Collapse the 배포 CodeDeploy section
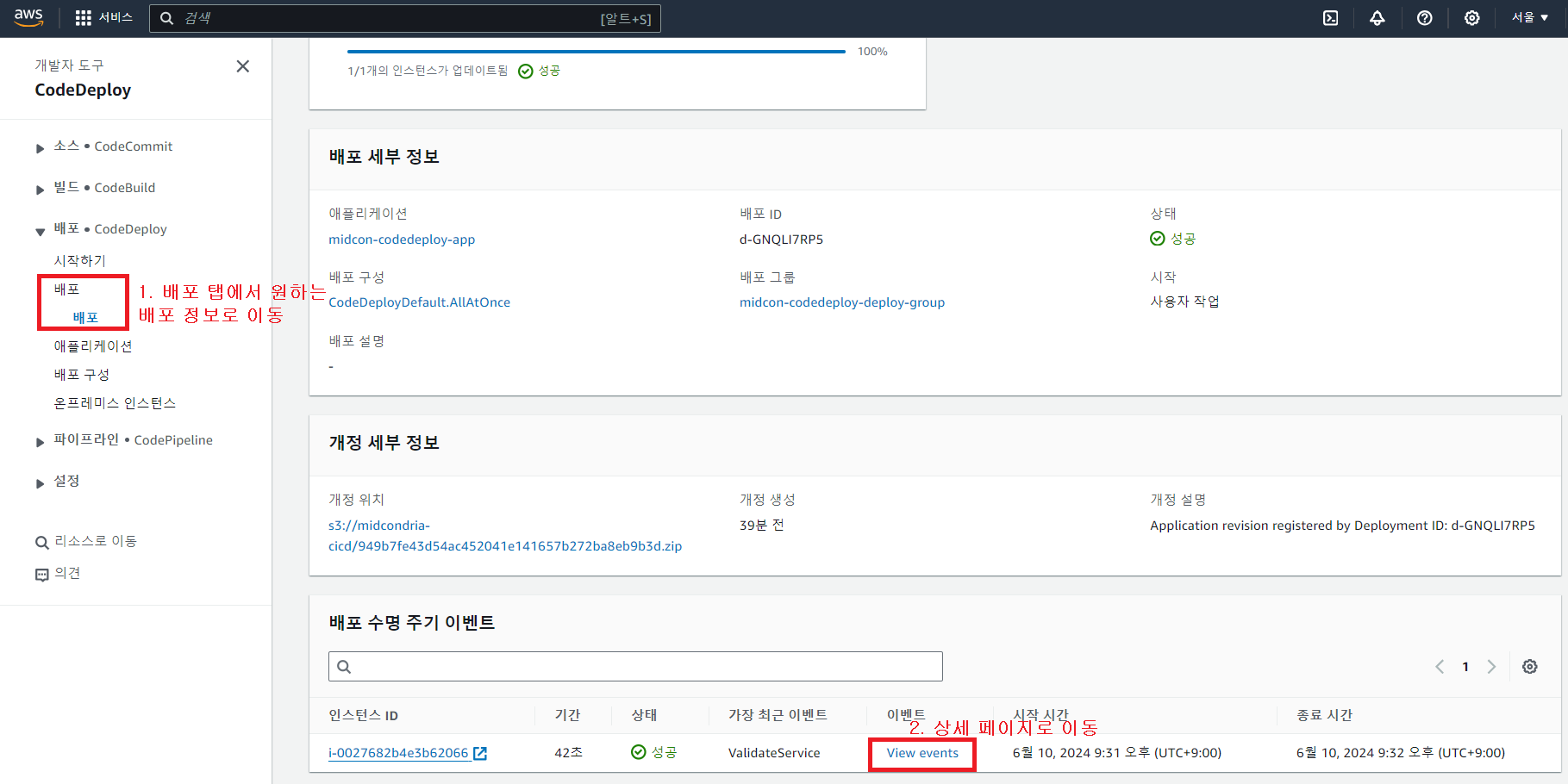The width and height of the screenshot is (1568, 784). click(41, 231)
